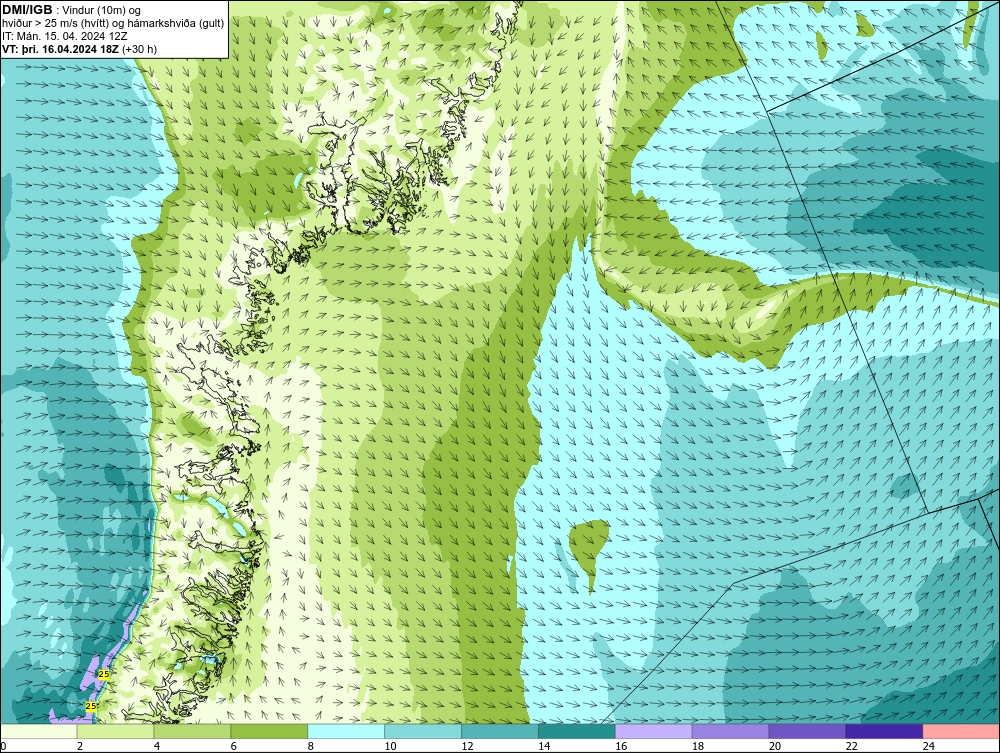Click the '22' value on the color scale
The height and width of the screenshot is (753, 1000).
tap(851, 746)
